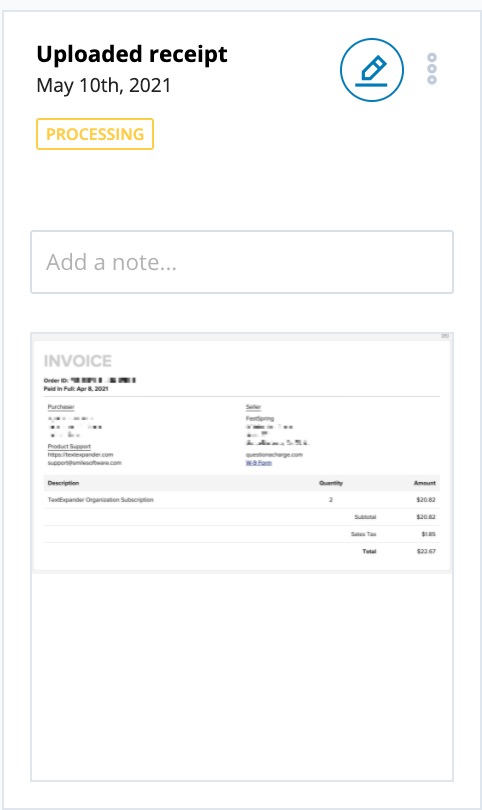Image resolution: width=482 pixels, height=810 pixels.
Task: Click the $22.67 total amount
Action: click(x=426, y=552)
